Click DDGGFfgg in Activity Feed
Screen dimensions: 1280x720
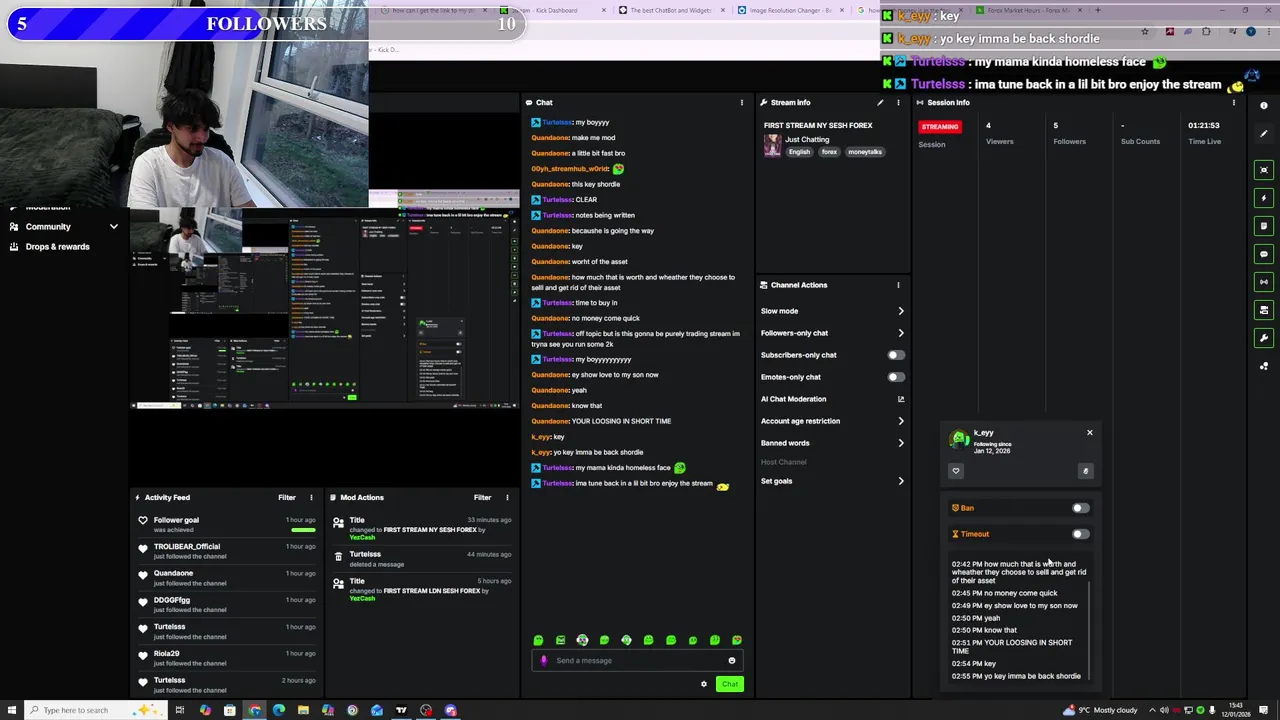pyautogui.click(x=171, y=600)
